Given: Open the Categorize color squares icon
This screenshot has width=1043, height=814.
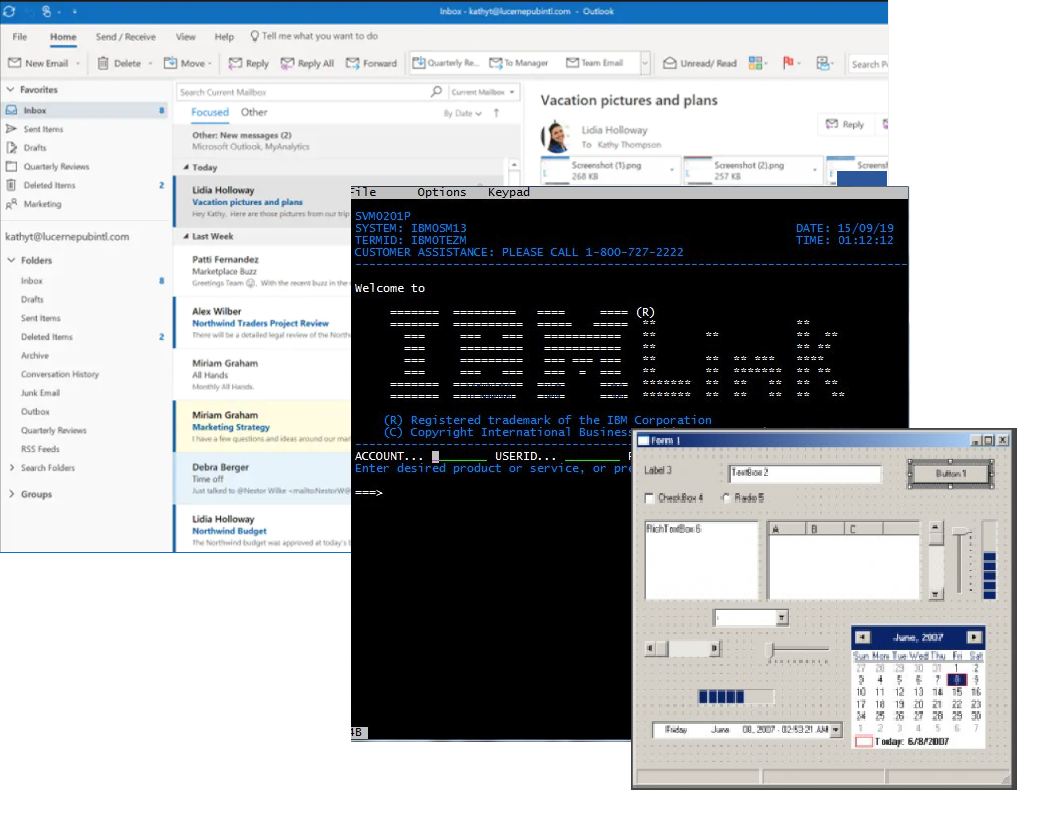Looking at the screenshot, I should click(x=755, y=63).
